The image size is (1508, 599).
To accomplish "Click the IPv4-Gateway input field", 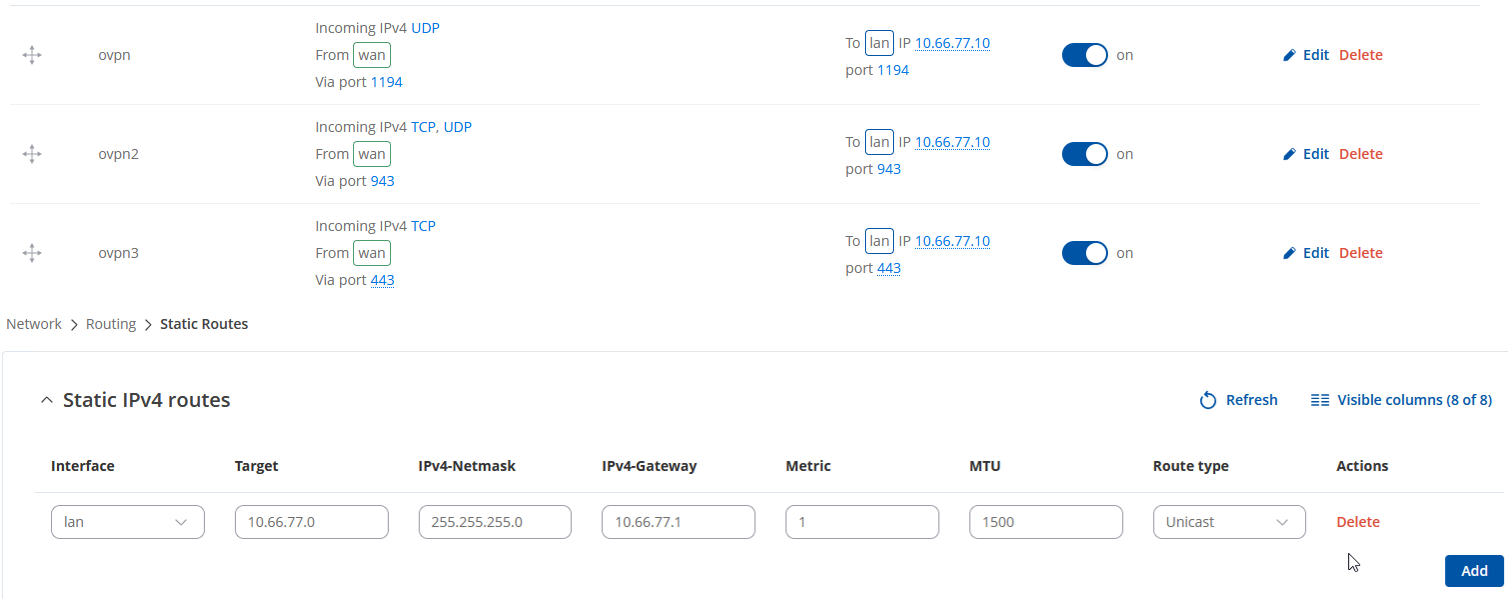I will [678, 522].
